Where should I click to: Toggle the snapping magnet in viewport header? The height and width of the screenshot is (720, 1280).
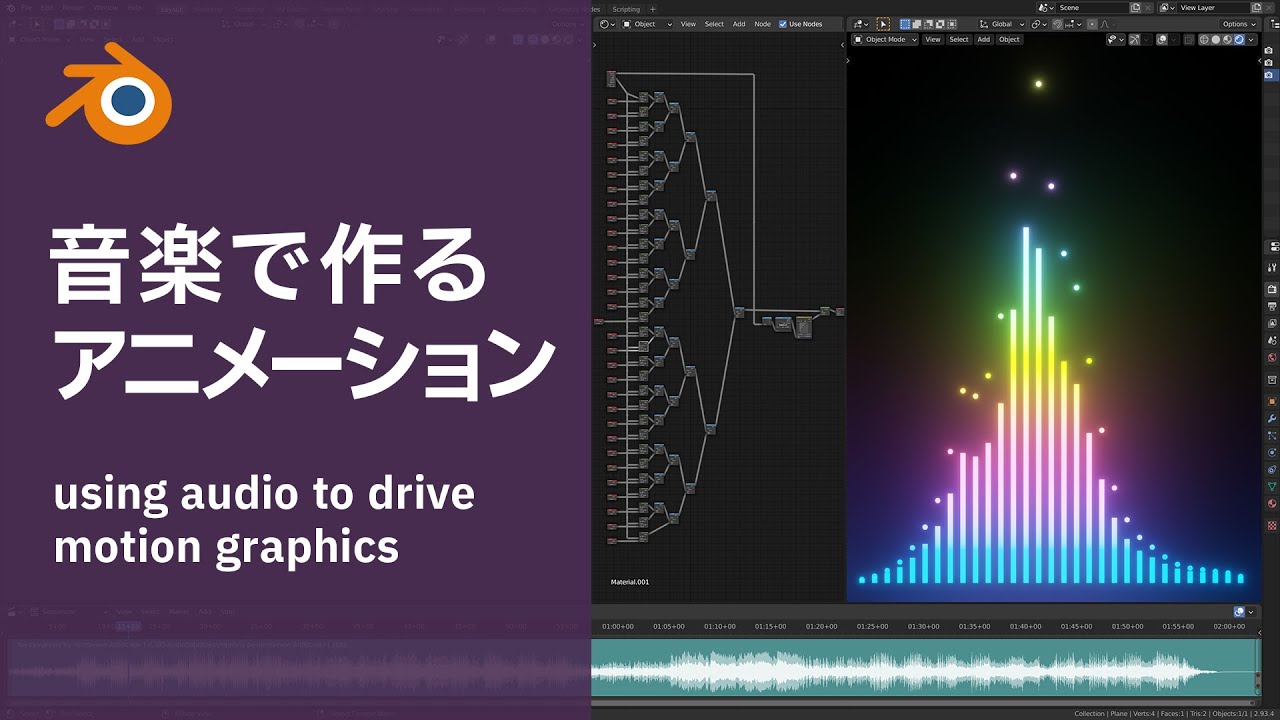1057,24
